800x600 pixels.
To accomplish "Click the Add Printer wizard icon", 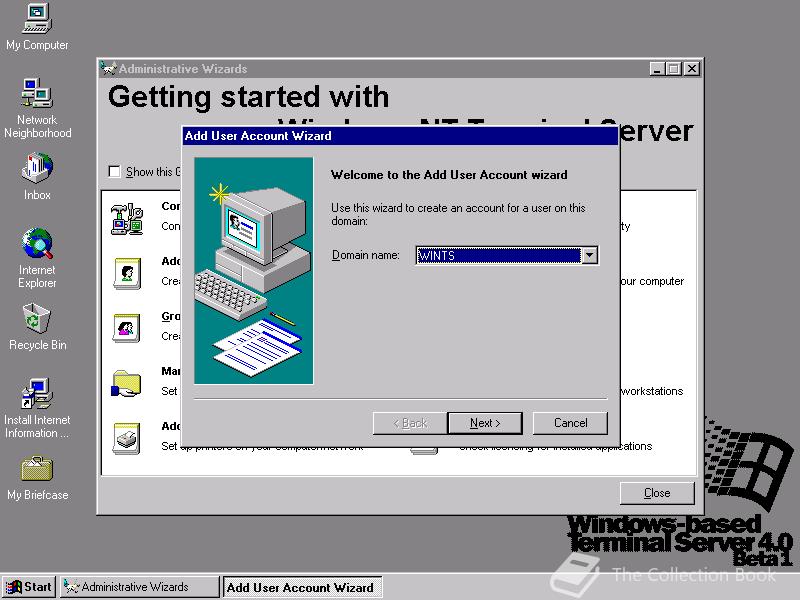I will click(127, 437).
